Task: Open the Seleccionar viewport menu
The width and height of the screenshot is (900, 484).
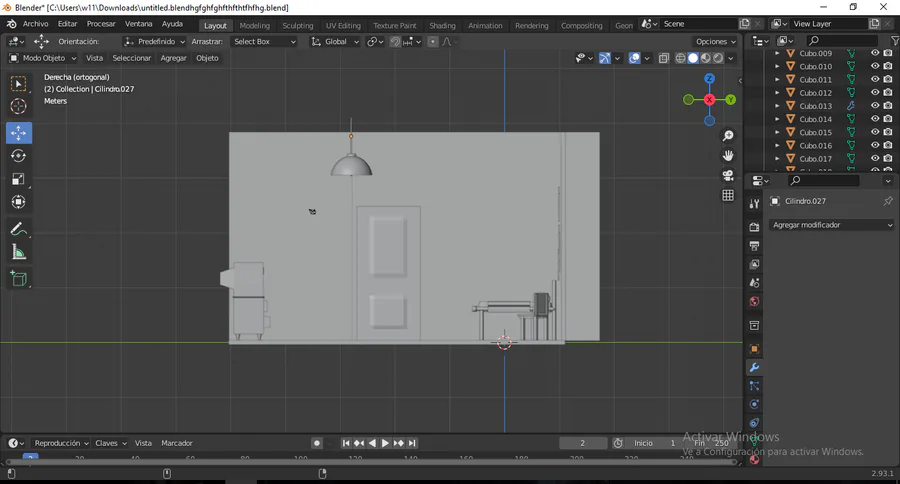Action: point(131,58)
